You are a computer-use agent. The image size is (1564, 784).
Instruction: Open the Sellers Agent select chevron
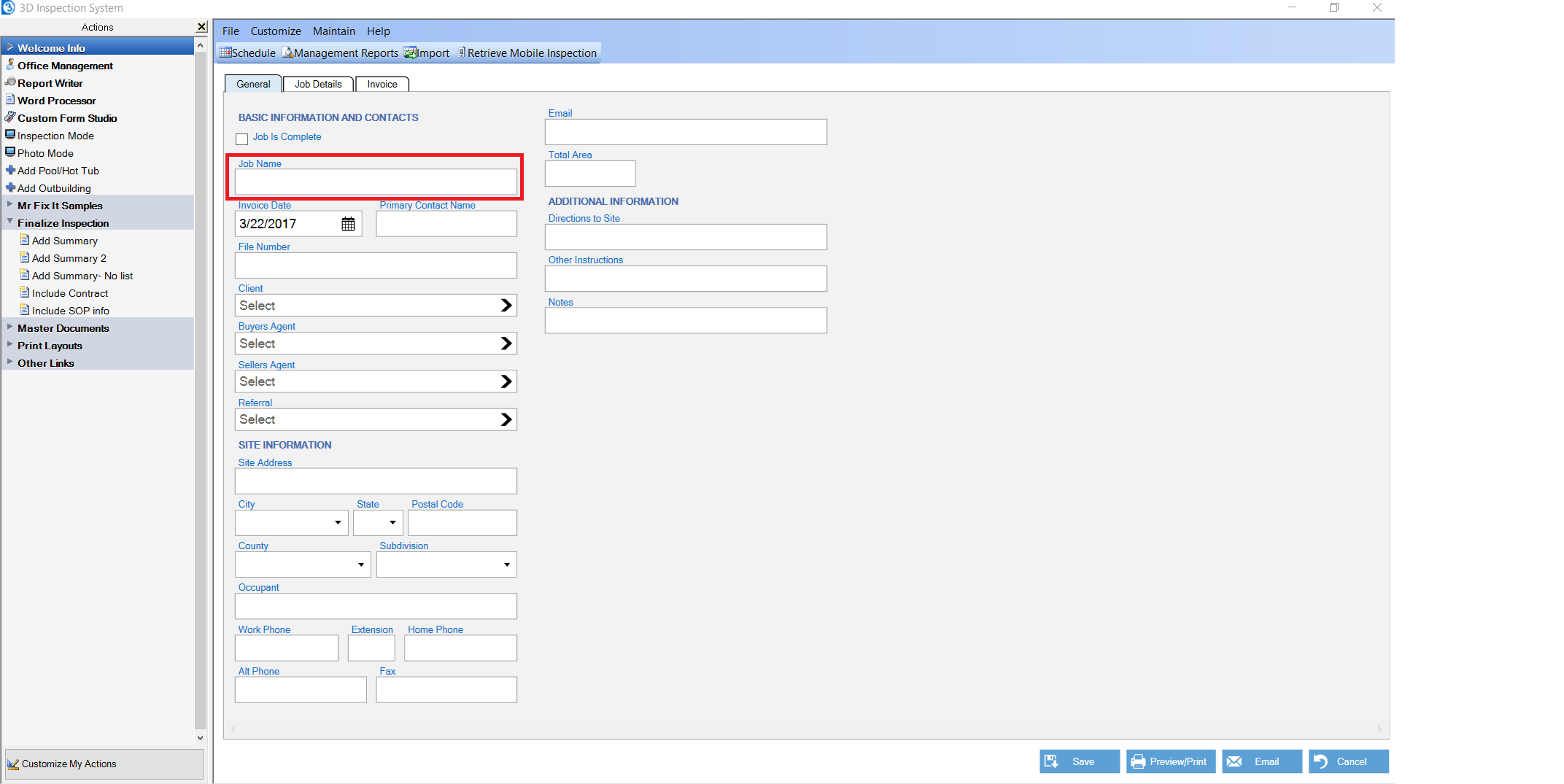pos(506,381)
